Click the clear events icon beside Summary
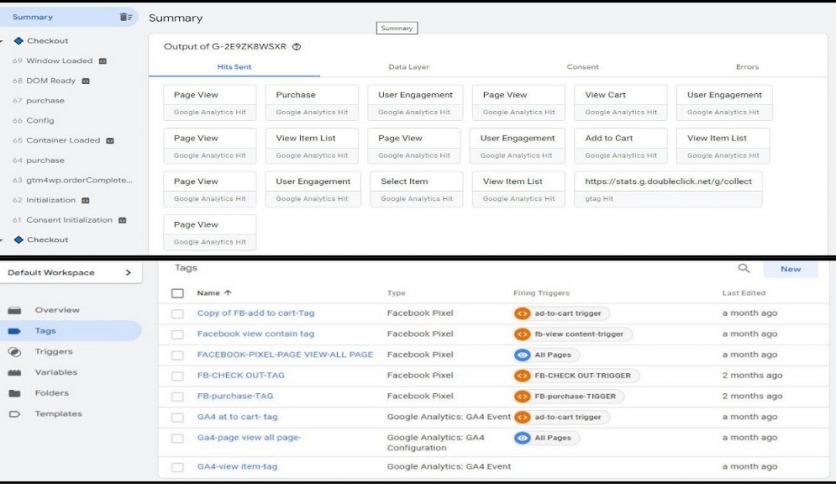 126,17
